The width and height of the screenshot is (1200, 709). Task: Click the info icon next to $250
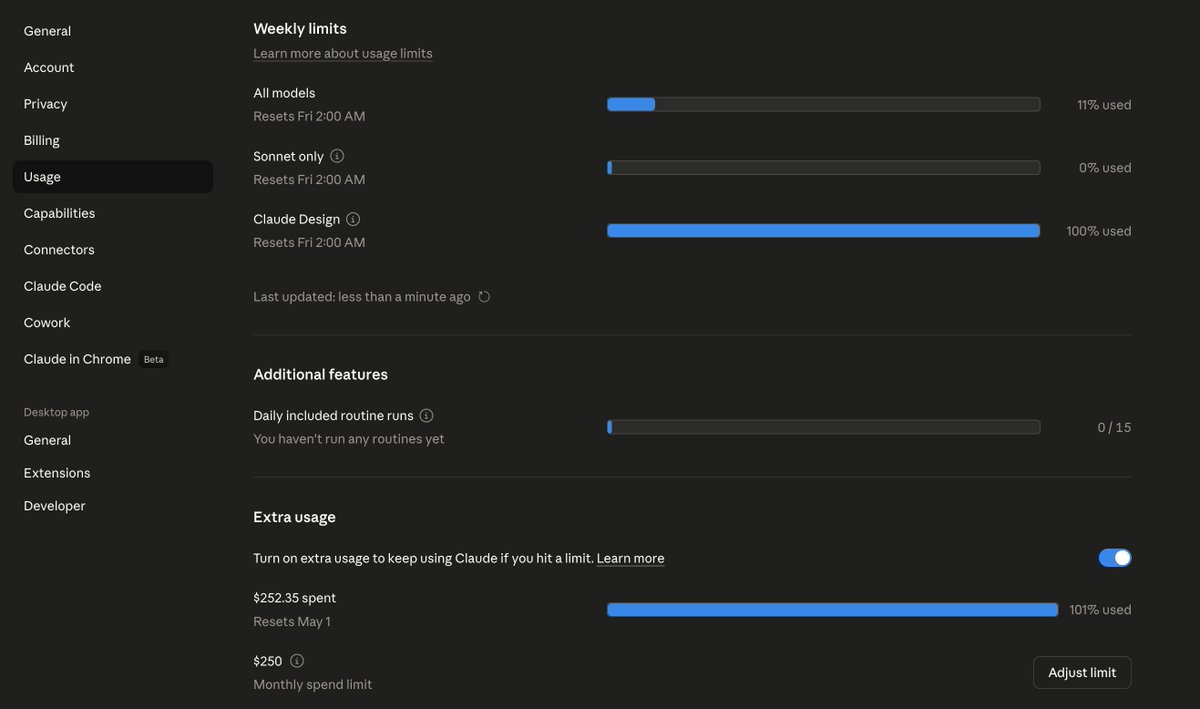click(297, 661)
